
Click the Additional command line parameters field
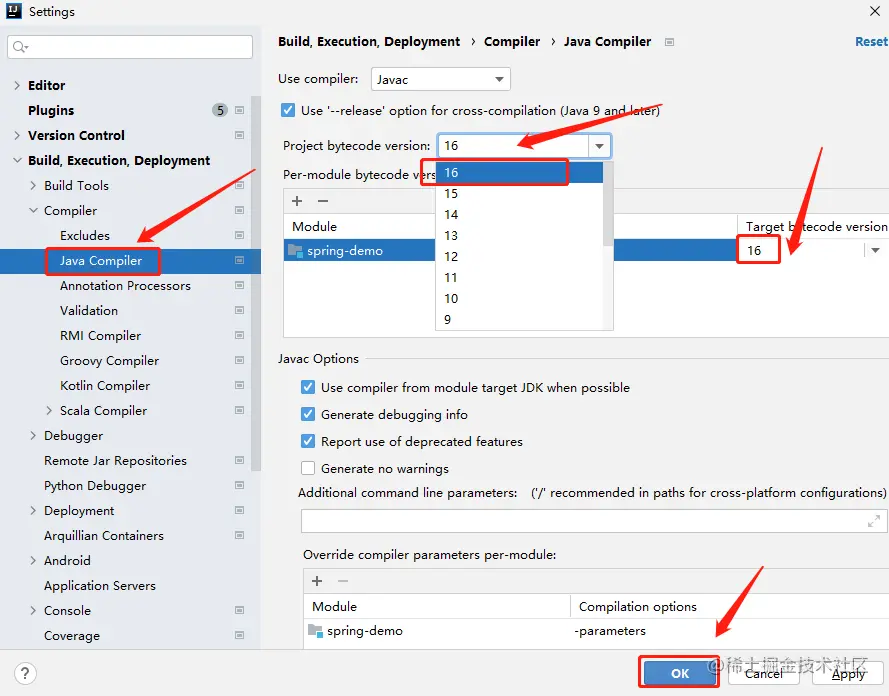[594, 521]
